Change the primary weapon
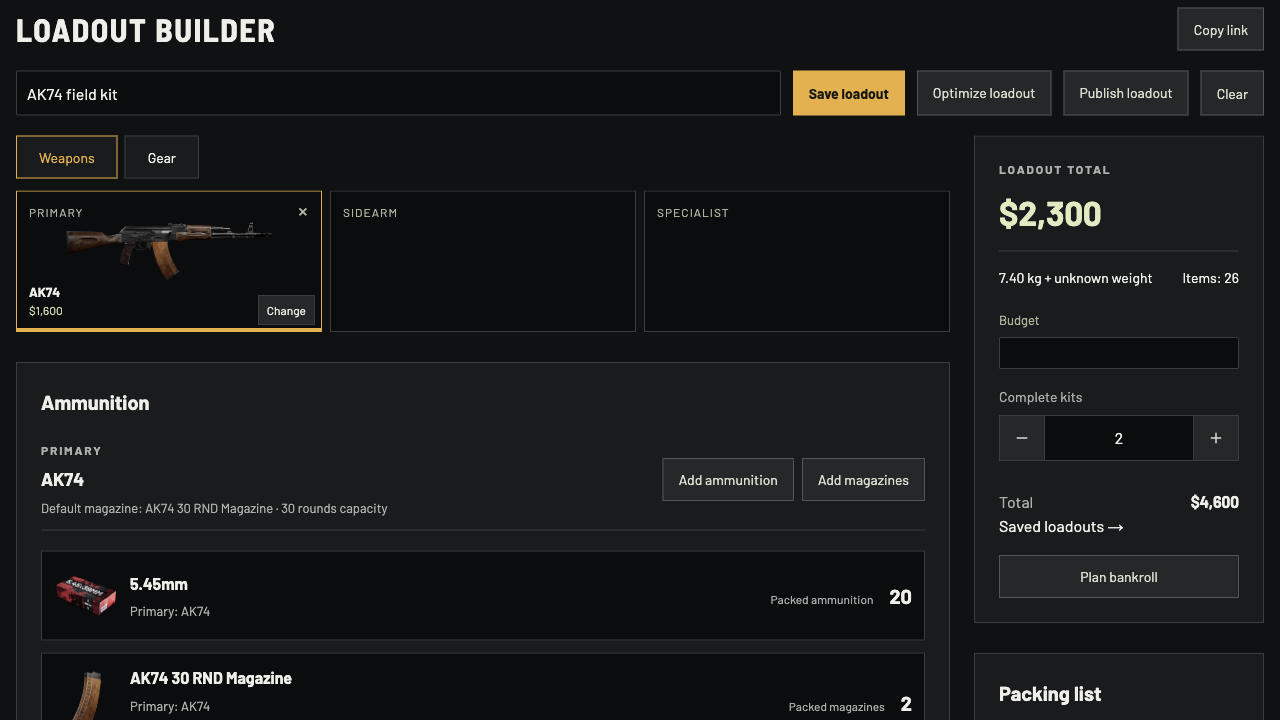The width and height of the screenshot is (1280, 720). [x=286, y=310]
